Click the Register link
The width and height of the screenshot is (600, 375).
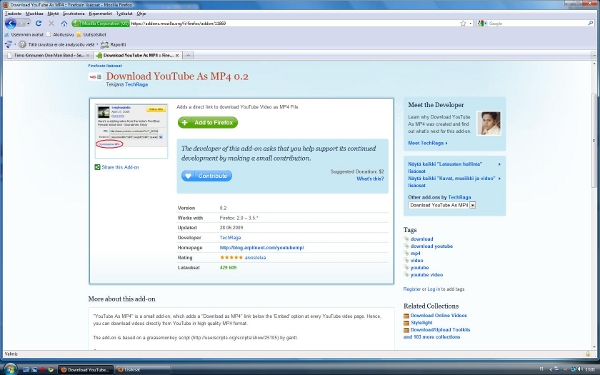tap(412, 289)
